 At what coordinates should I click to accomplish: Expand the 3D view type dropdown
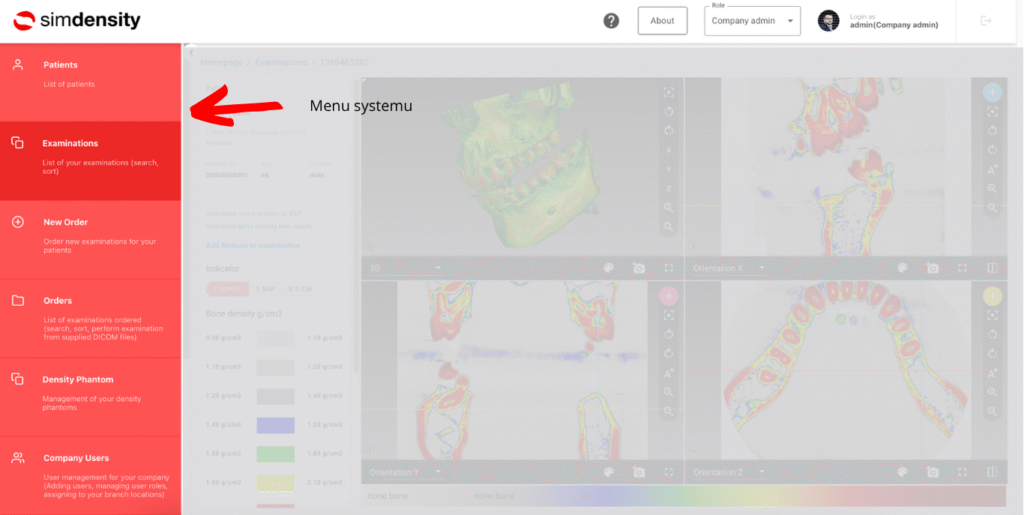437,268
